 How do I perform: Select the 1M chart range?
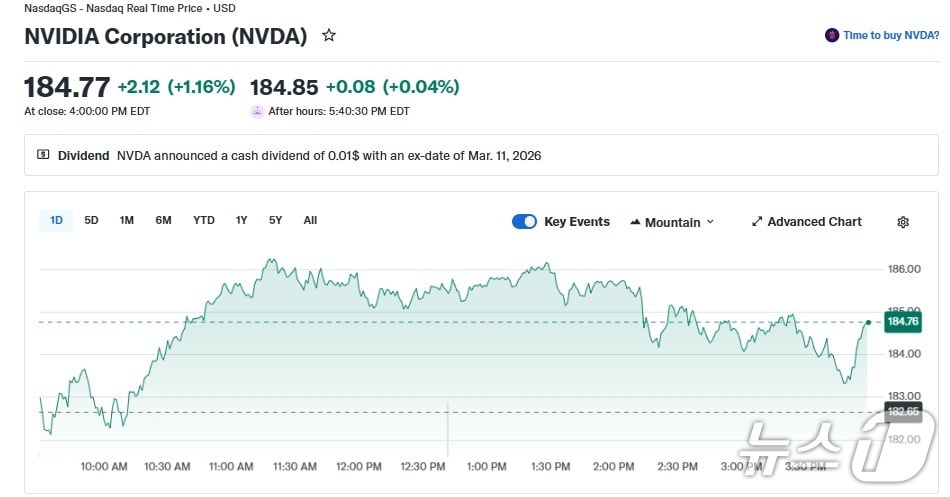pos(127,220)
